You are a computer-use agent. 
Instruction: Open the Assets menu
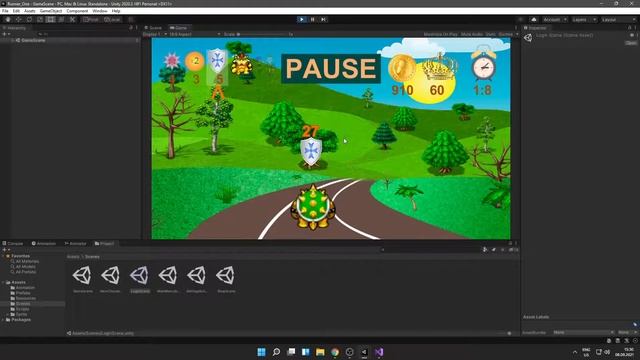30,11
